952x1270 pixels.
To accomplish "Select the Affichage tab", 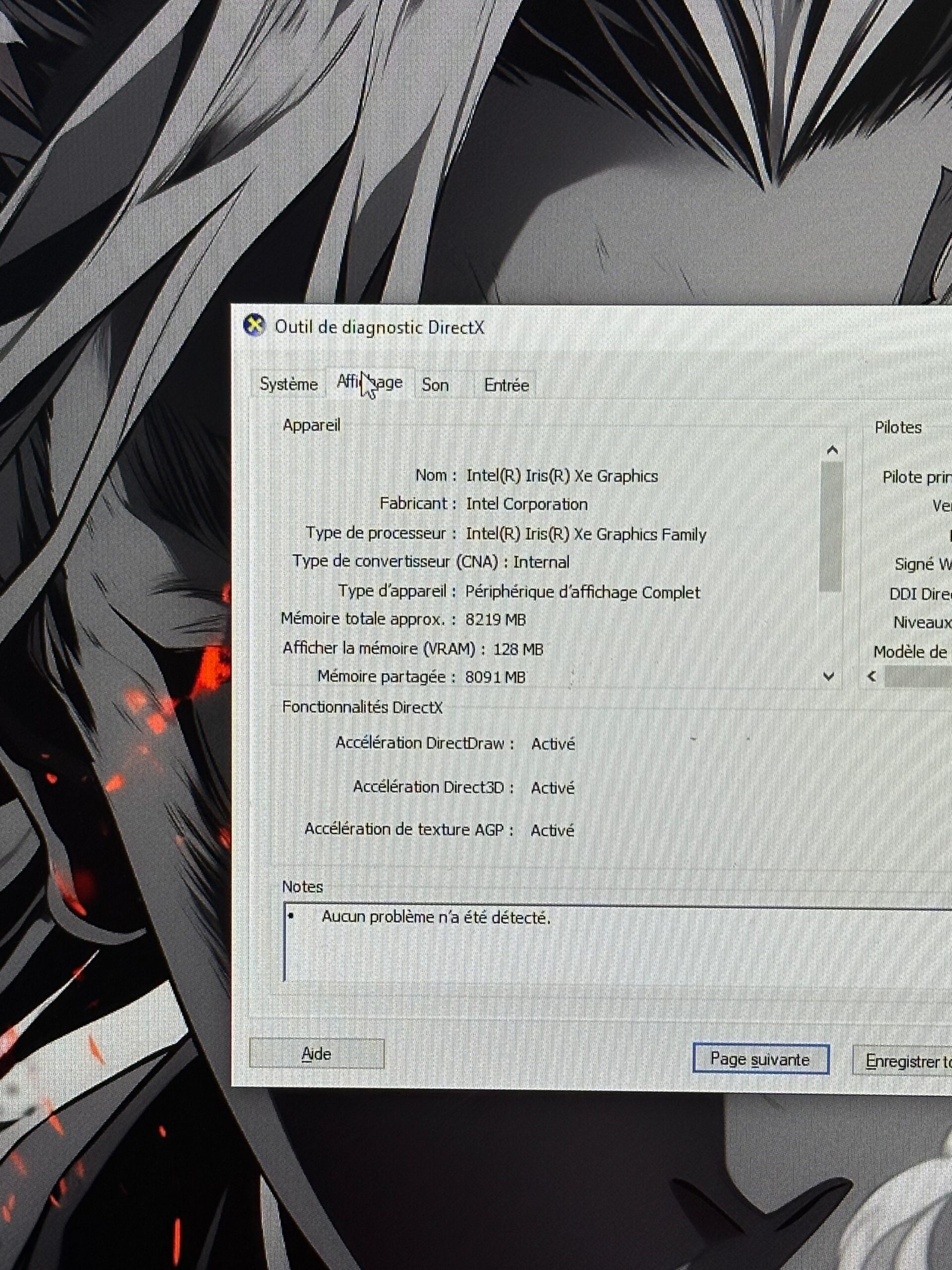I will [370, 382].
